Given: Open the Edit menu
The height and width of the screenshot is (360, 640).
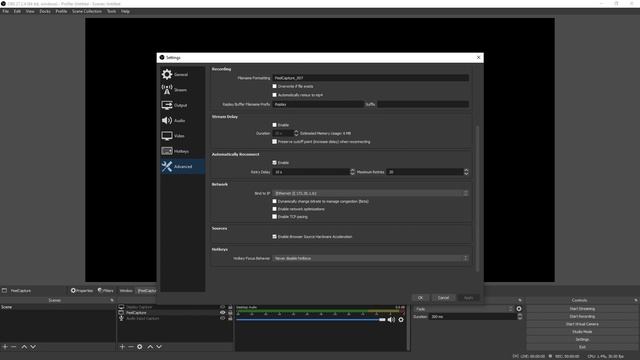Looking at the screenshot, I should [x=17, y=11].
